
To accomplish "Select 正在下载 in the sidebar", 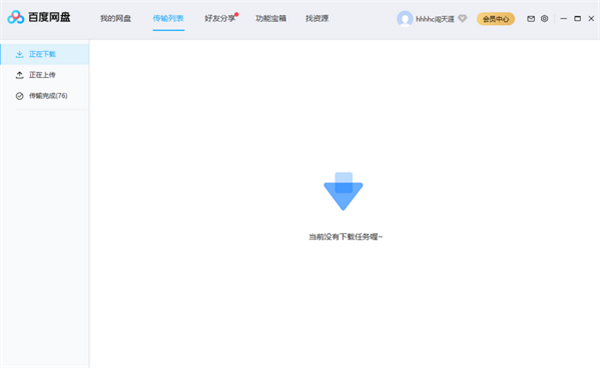I will [x=45, y=54].
